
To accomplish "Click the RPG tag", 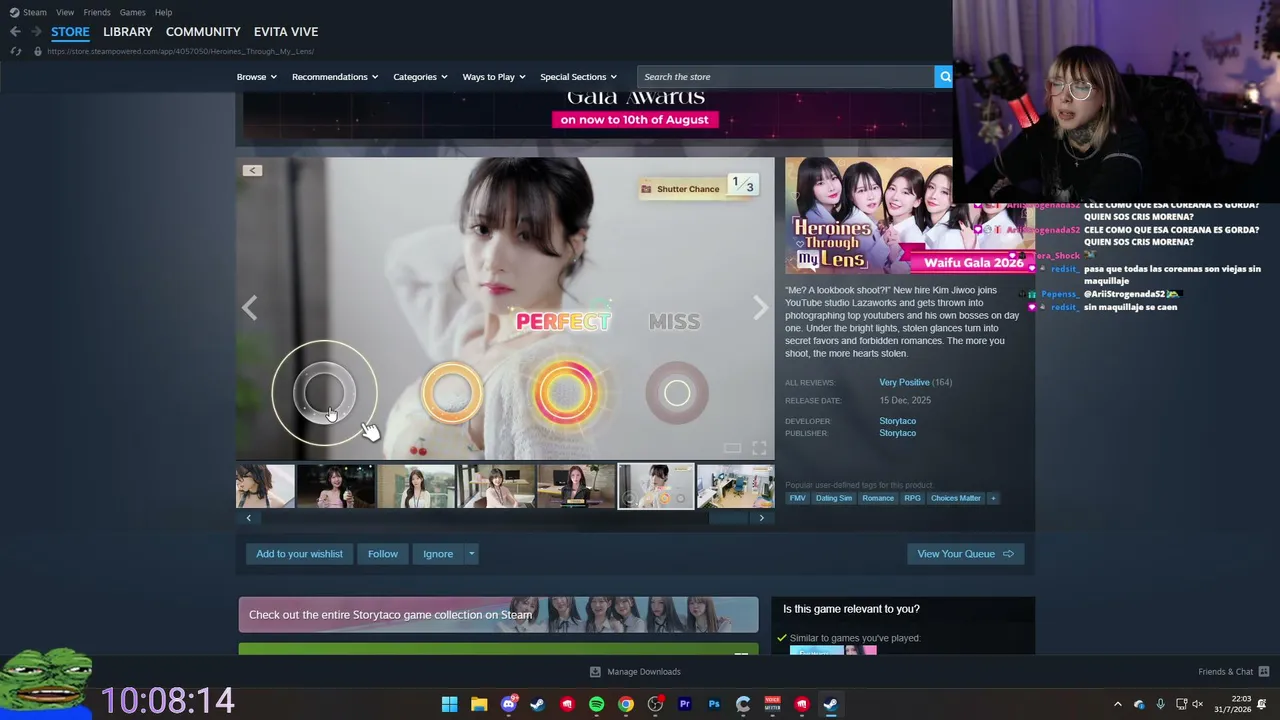I will point(912,498).
